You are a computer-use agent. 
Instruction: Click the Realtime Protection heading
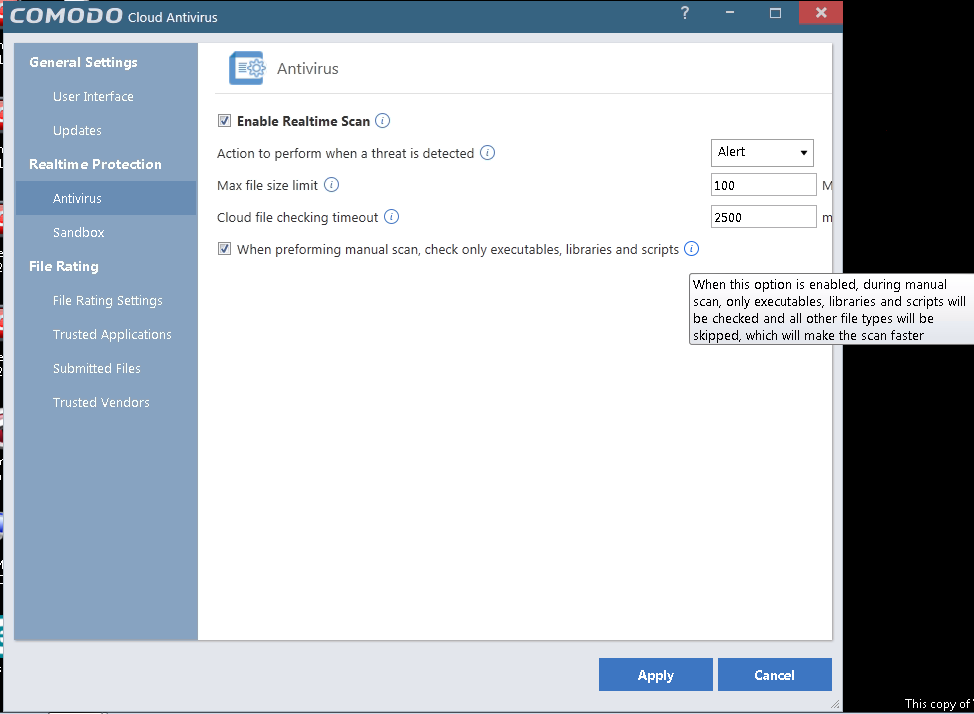[x=95, y=164]
